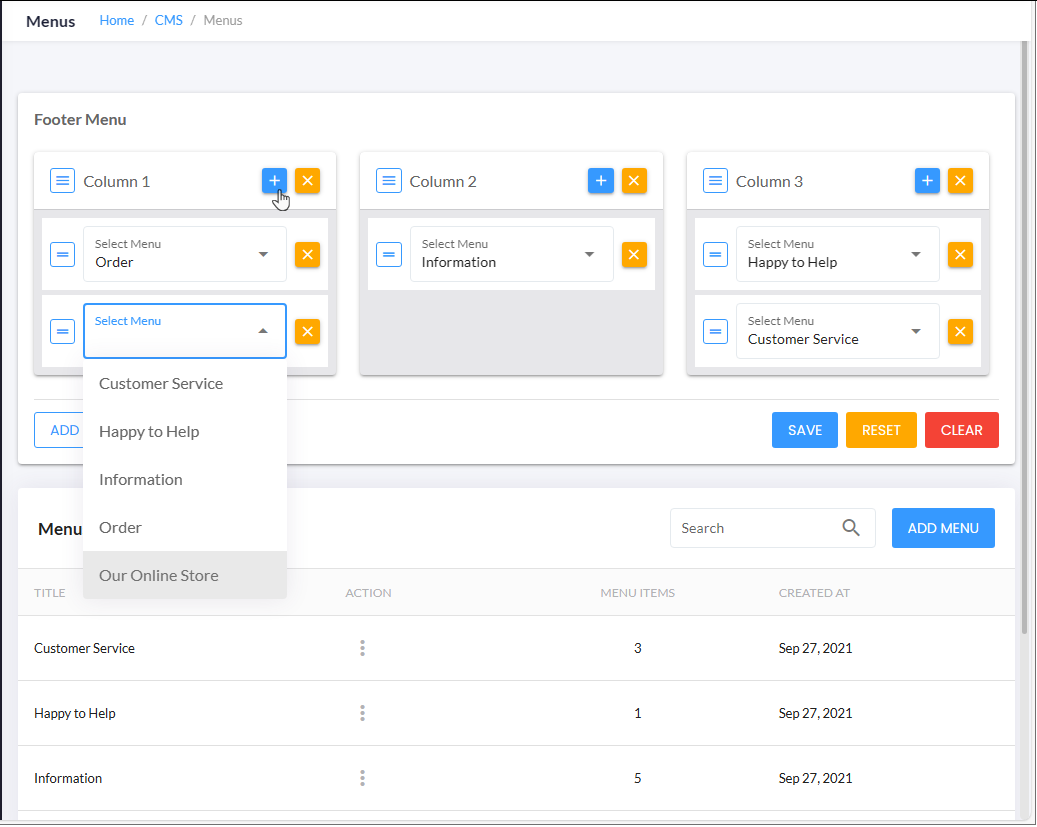Open actions for the Happy to Help table row
Viewport: 1037px width, 827px height.
coord(362,713)
